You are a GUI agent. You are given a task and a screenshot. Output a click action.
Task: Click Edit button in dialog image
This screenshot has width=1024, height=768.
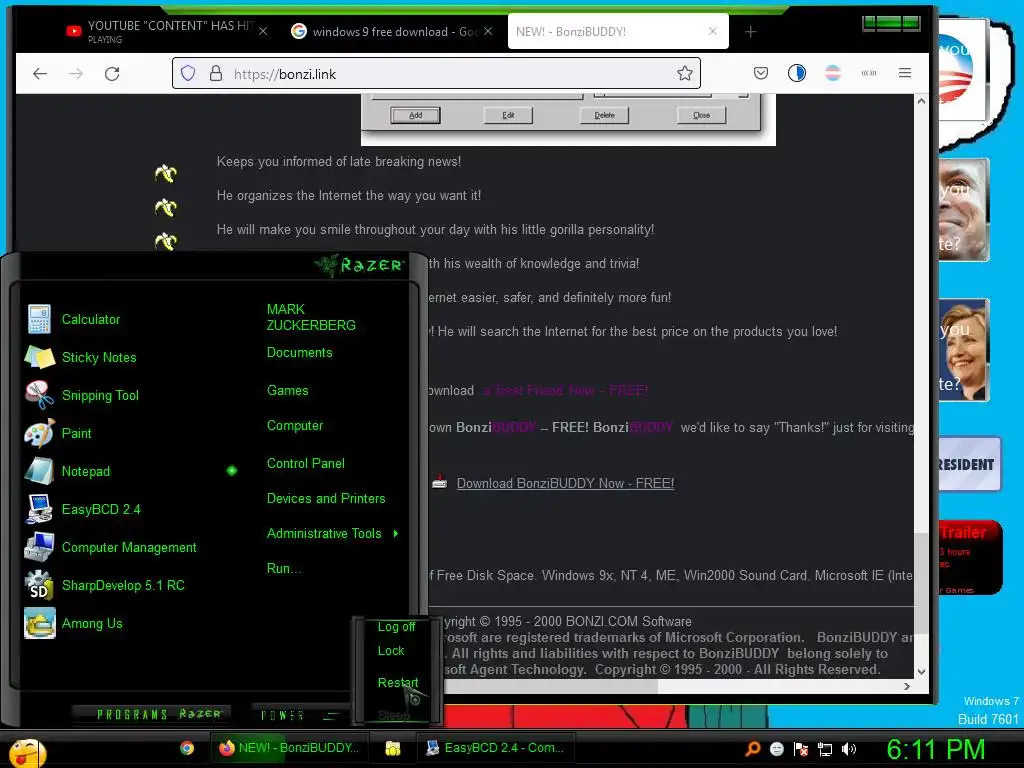[508, 115]
